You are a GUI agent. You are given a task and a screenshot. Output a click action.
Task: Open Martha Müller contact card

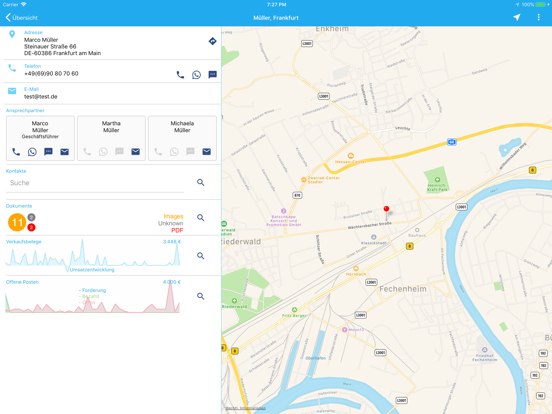pyautogui.click(x=111, y=138)
